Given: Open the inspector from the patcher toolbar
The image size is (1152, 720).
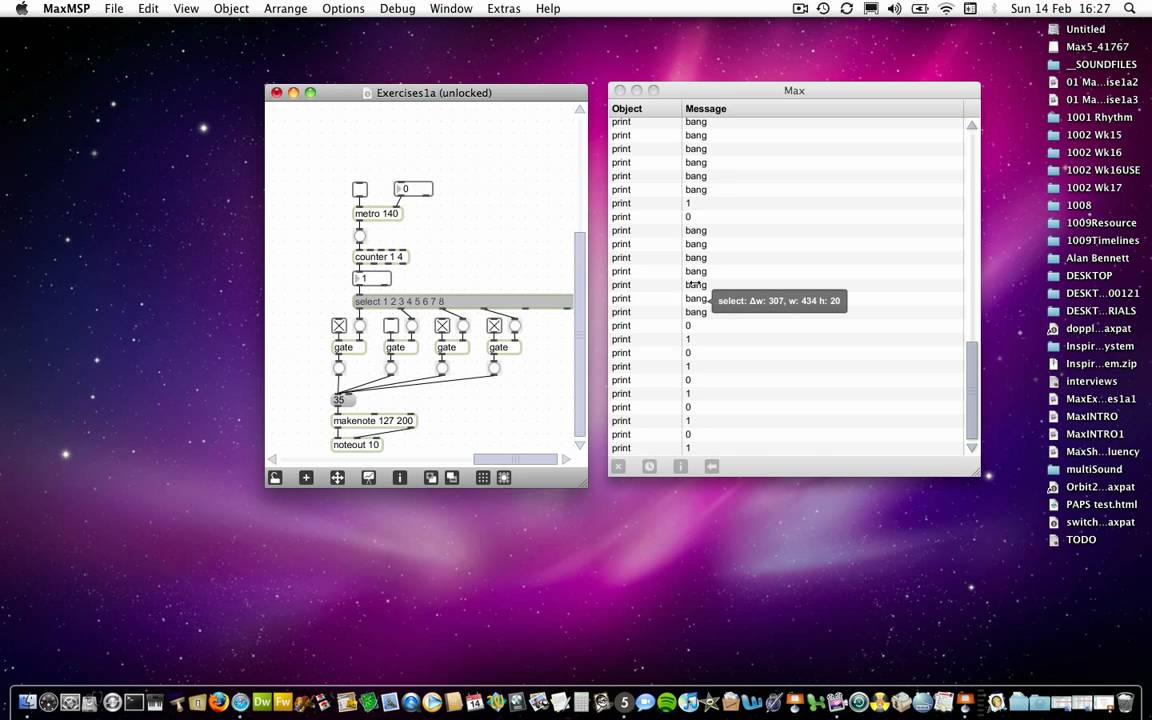Looking at the screenshot, I should (400, 478).
